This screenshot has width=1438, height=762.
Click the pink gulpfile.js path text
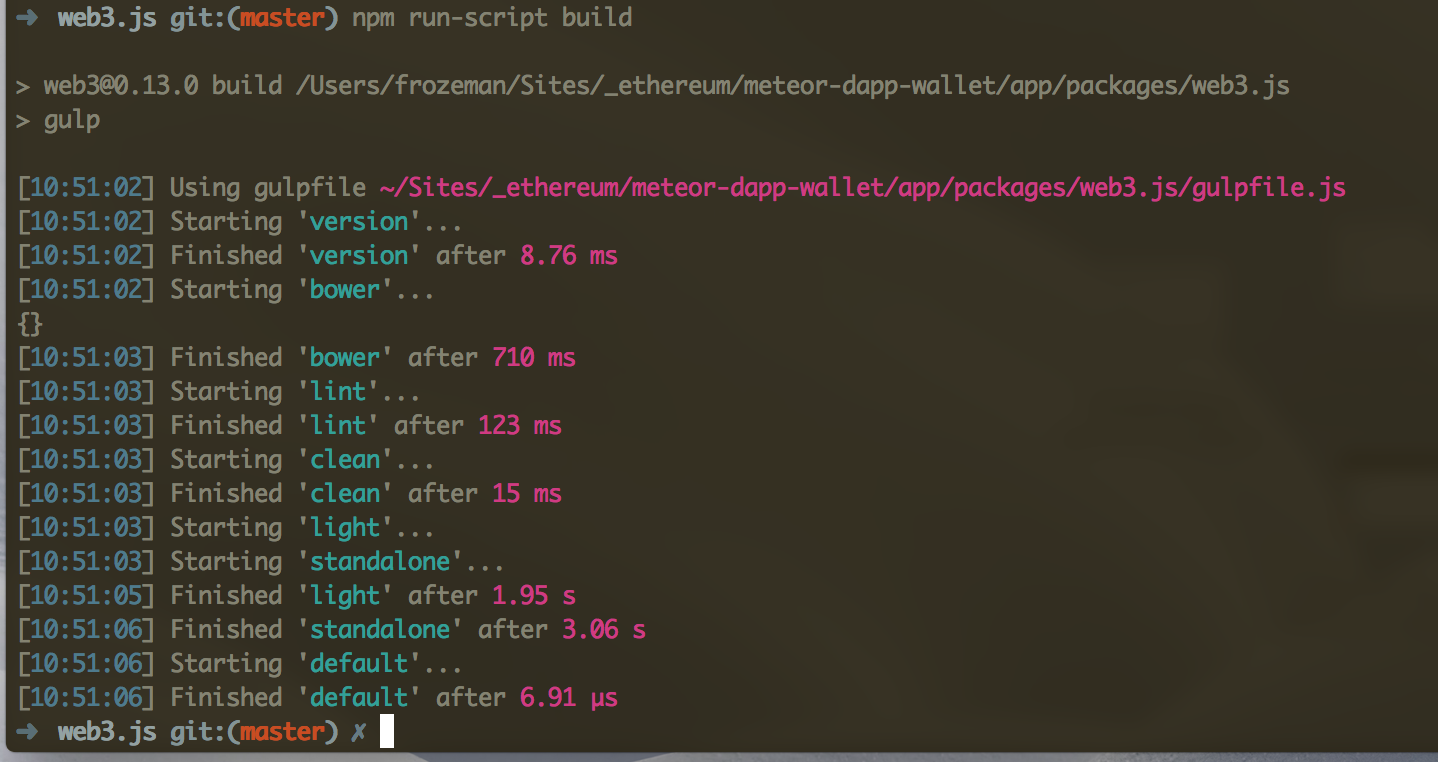coord(863,188)
